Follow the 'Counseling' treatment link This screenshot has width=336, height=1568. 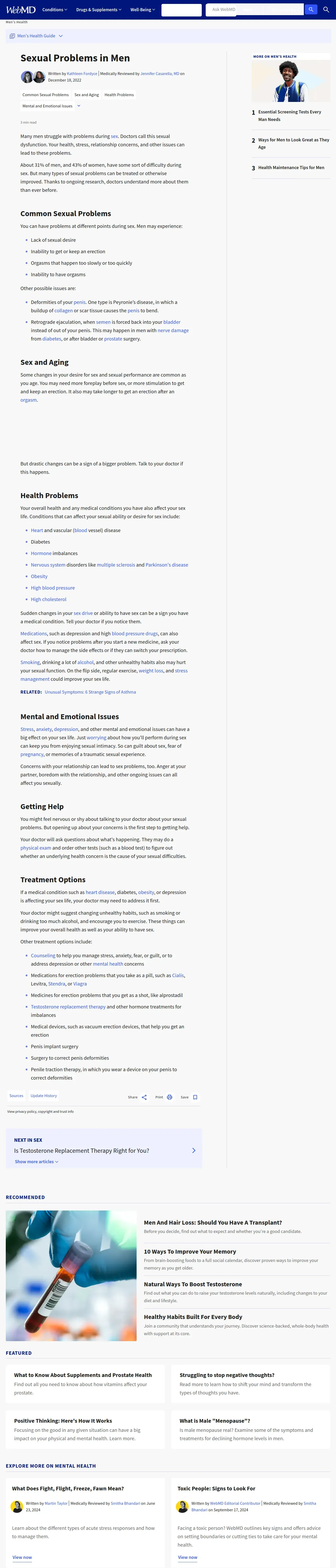[x=43, y=956]
